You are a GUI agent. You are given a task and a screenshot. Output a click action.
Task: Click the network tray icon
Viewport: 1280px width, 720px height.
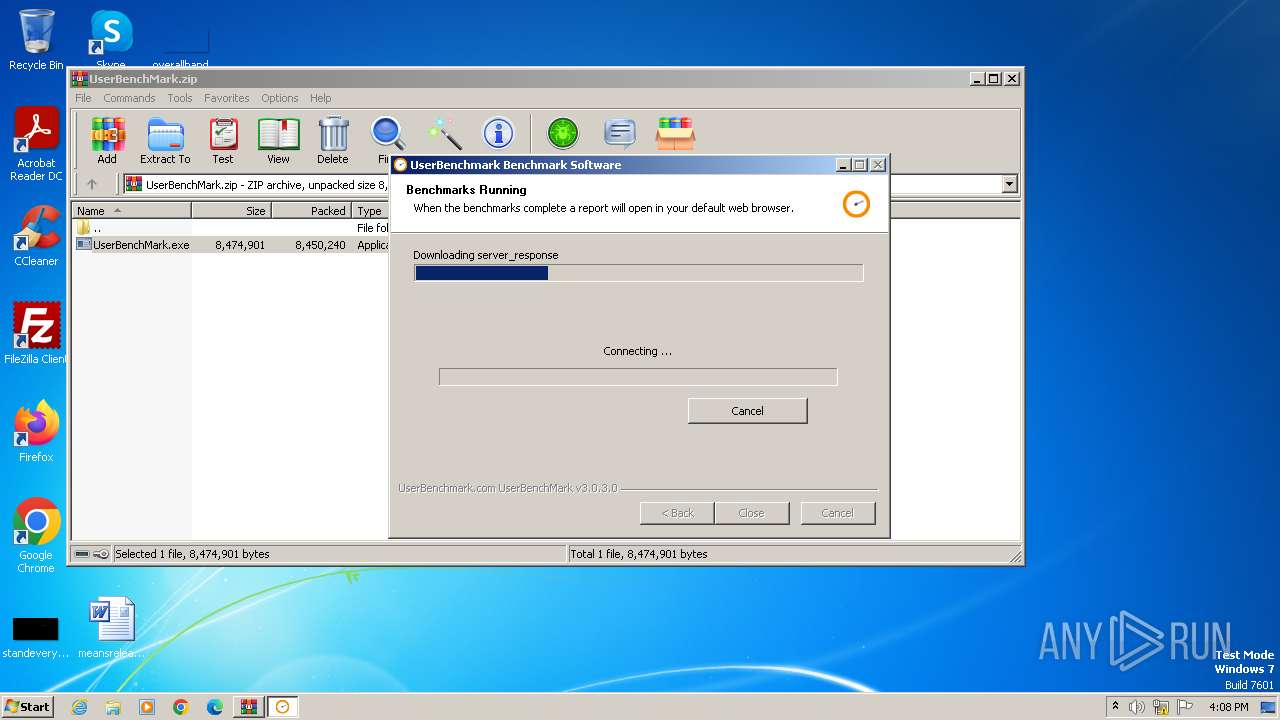tap(1161, 707)
